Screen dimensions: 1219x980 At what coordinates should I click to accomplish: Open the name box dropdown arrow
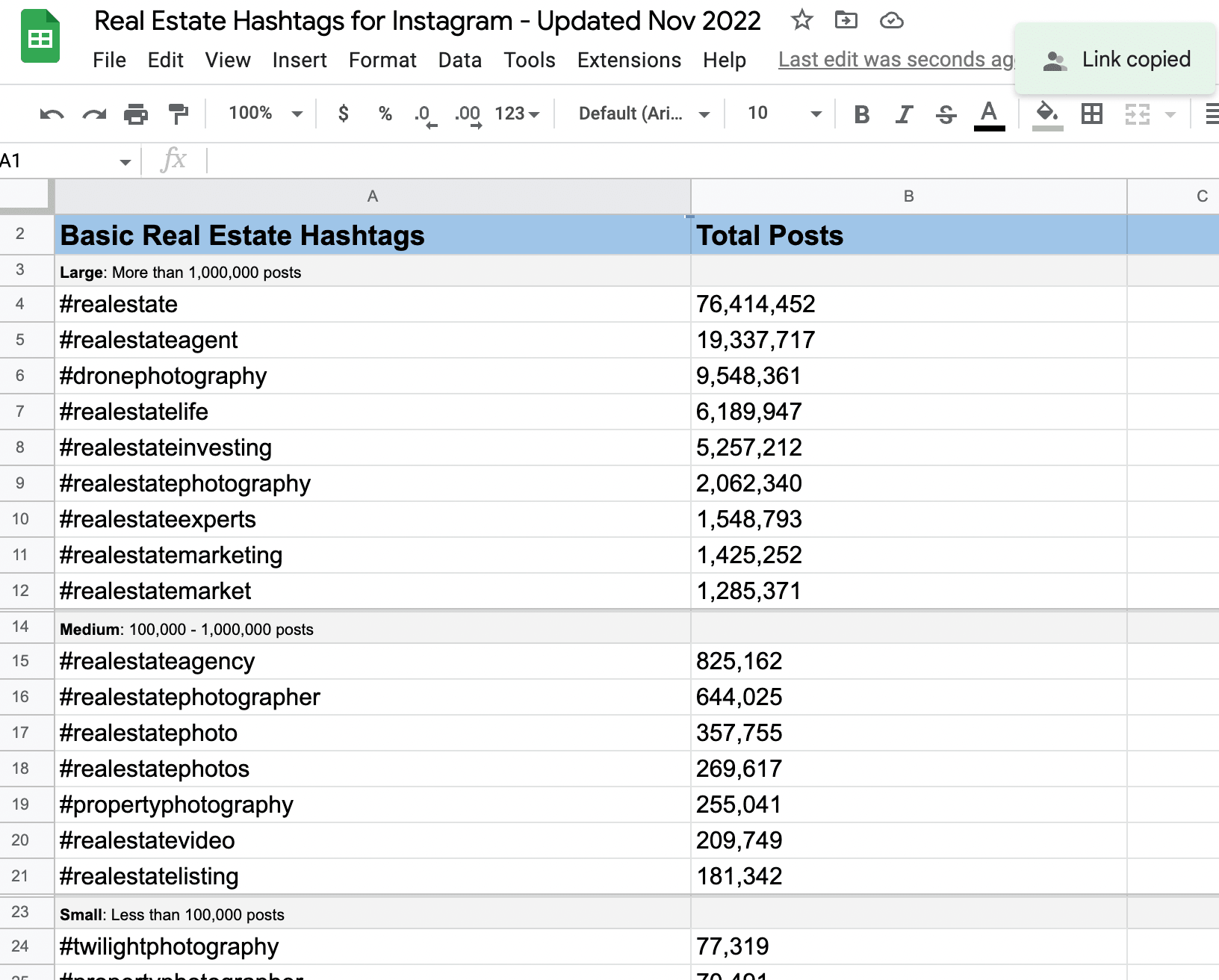click(x=125, y=162)
